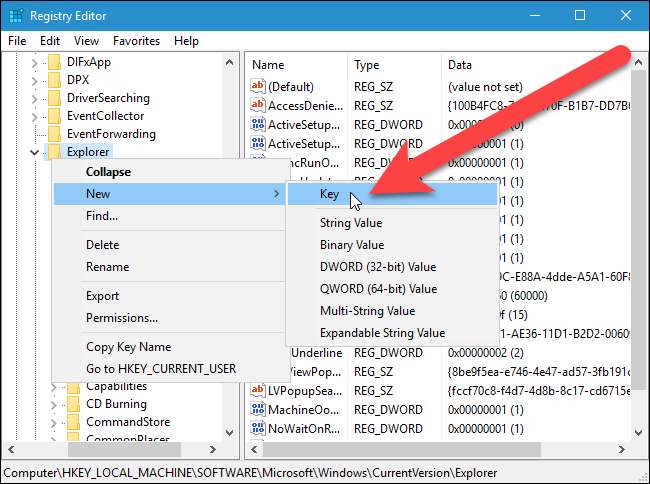Viewport: 650px width, 484px height.
Task: Collapse the Explorer tree node arrow
Action: (36, 152)
